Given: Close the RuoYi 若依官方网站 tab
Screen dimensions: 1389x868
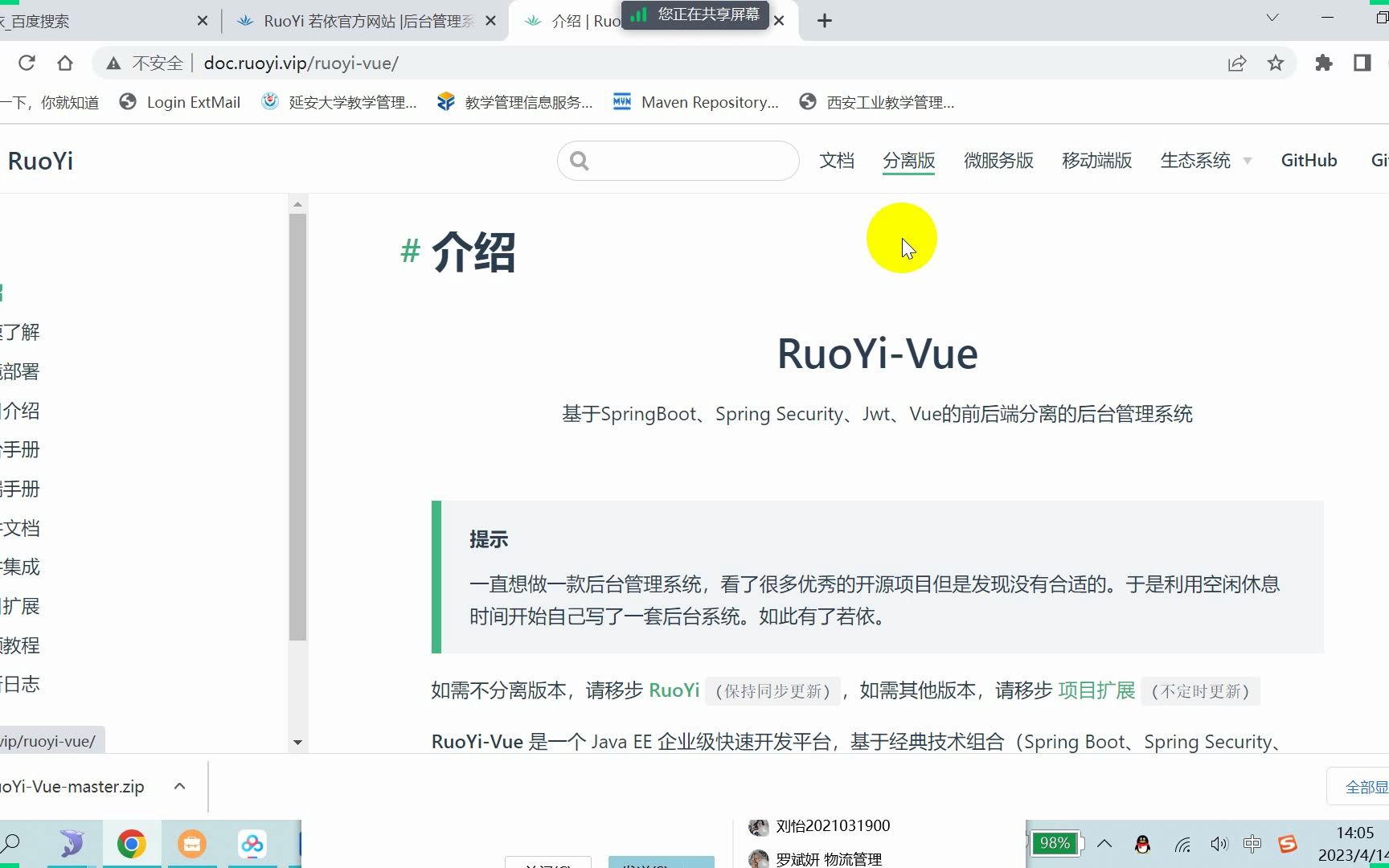Looking at the screenshot, I should (x=491, y=21).
